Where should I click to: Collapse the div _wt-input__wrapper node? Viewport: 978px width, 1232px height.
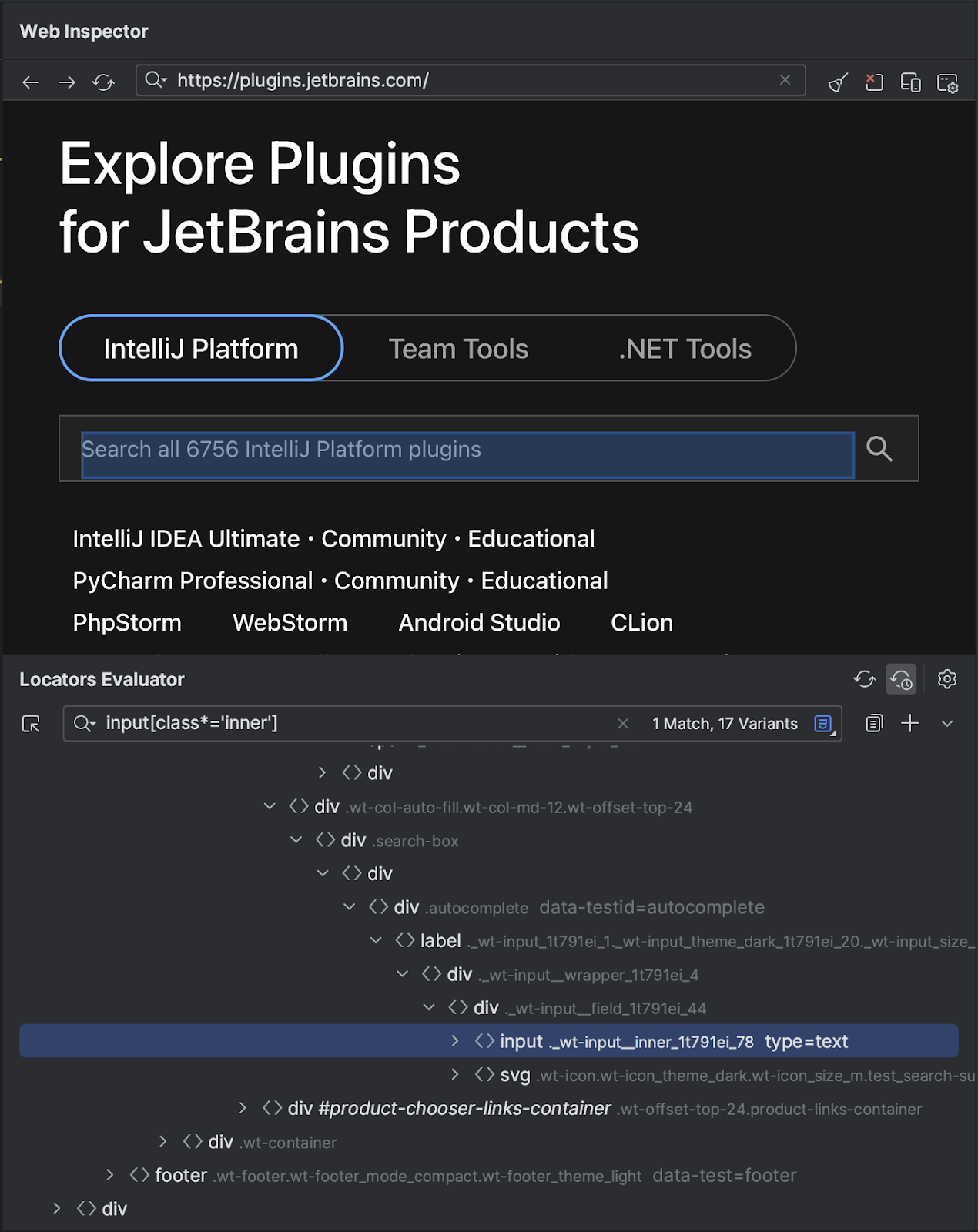(x=403, y=974)
